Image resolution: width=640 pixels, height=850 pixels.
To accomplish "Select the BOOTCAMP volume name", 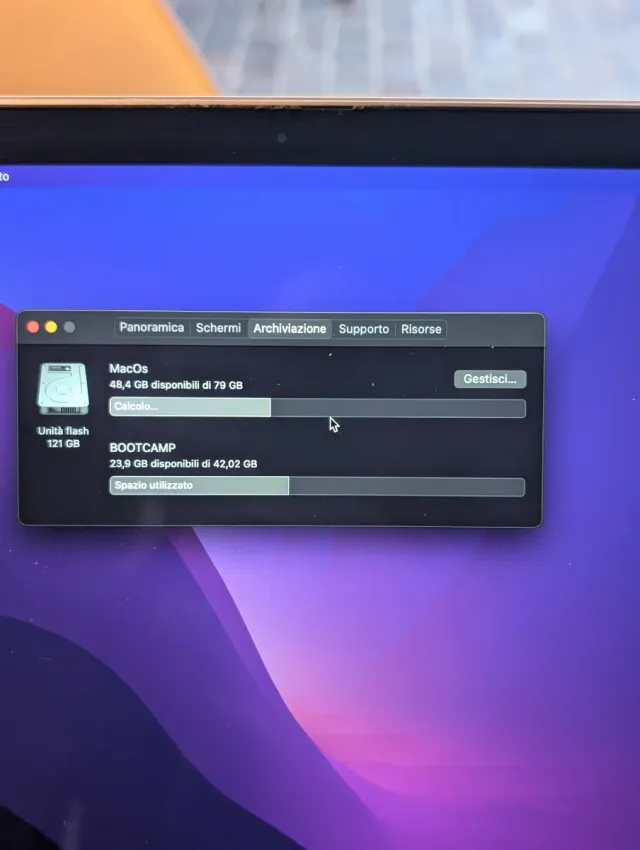I will coord(143,448).
